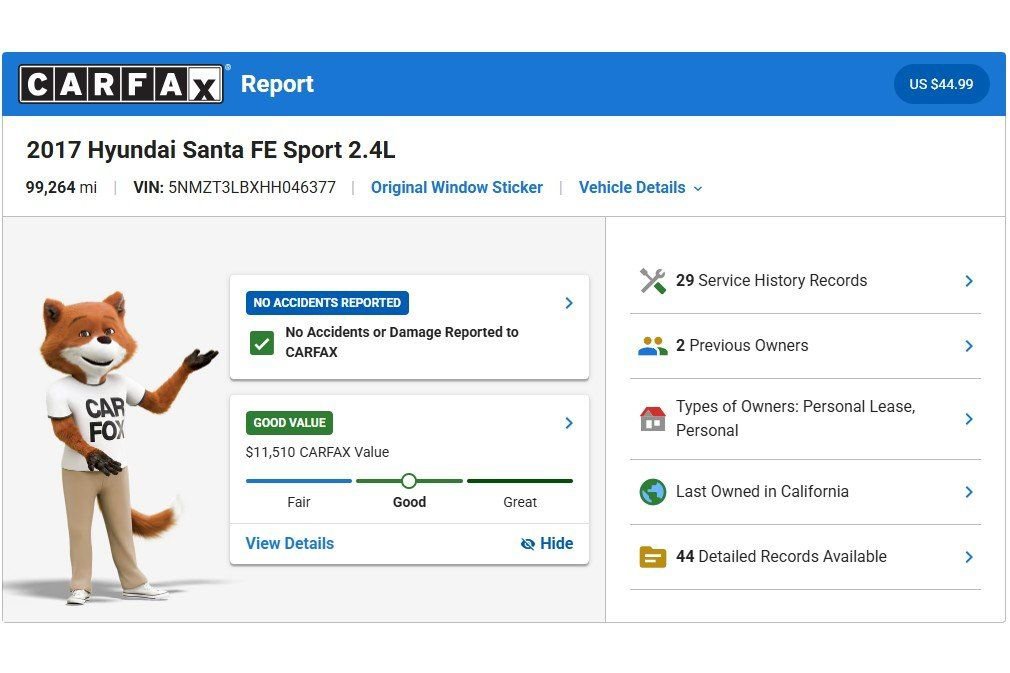Click the crossed-out eye Hide icon
Screen dimensions: 1010x673
[x=528, y=544]
